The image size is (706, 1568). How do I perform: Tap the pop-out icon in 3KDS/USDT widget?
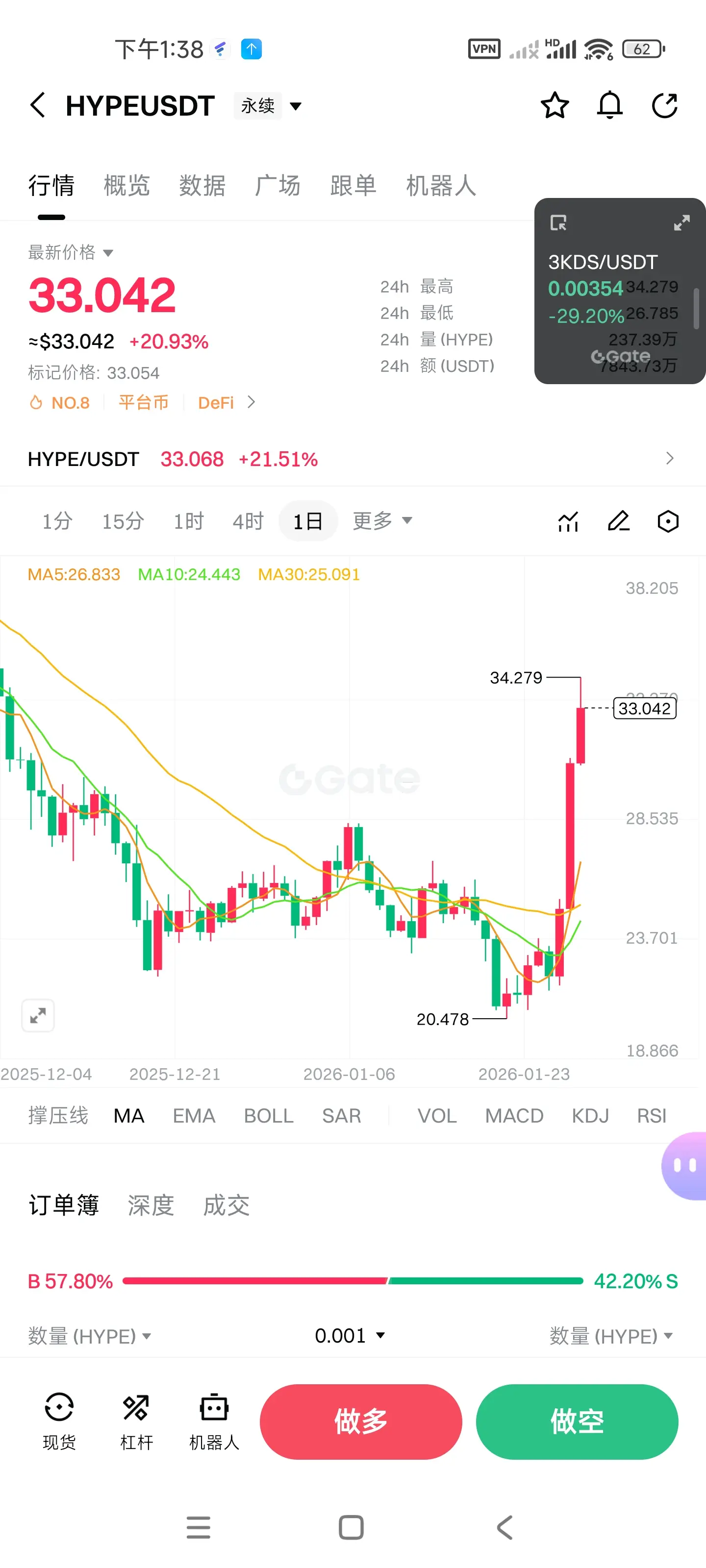pyautogui.click(x=558, y=223)
